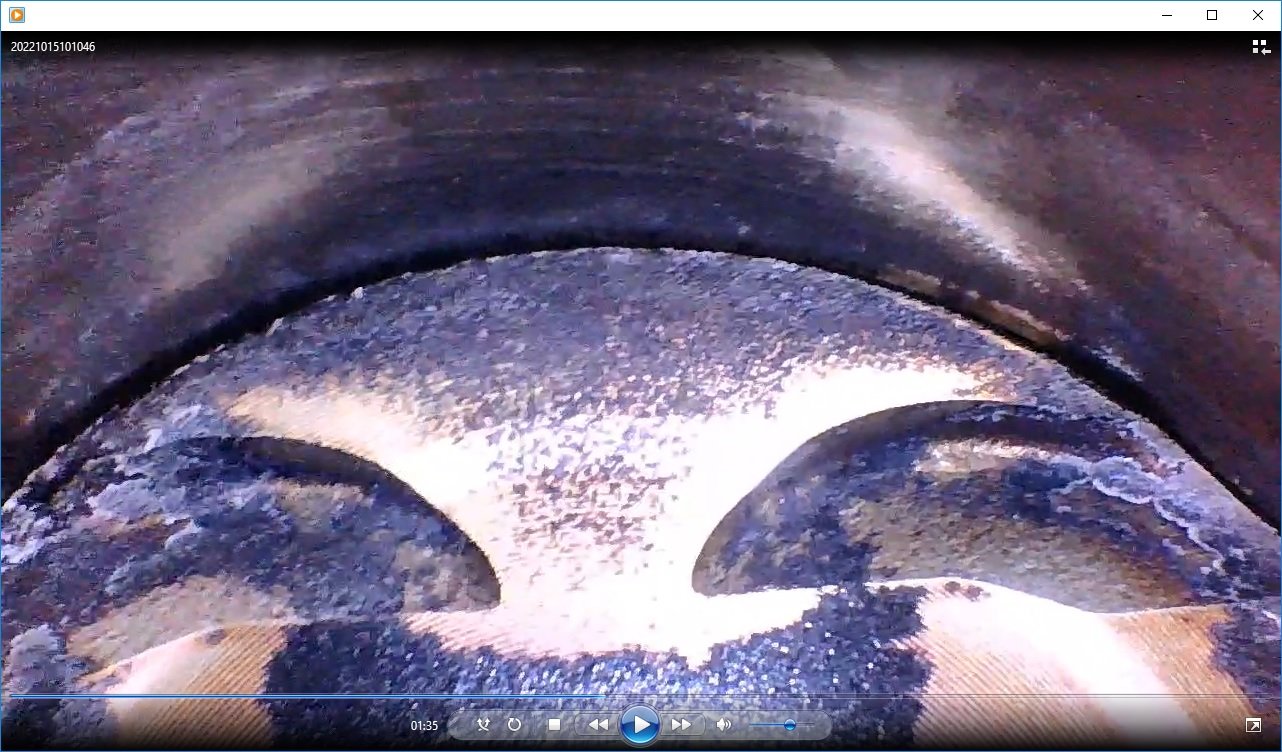This screenshot has width=1282, height=752.
Task: Switch to Library view
Action: [1261, 47]
